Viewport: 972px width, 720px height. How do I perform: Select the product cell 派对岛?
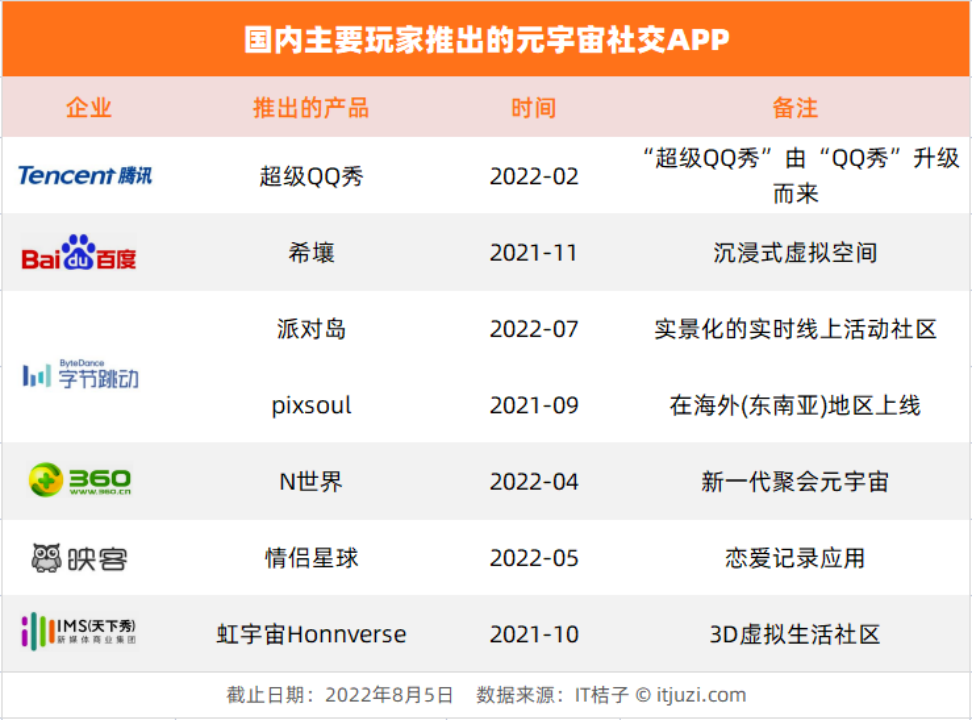coord(311,329)
